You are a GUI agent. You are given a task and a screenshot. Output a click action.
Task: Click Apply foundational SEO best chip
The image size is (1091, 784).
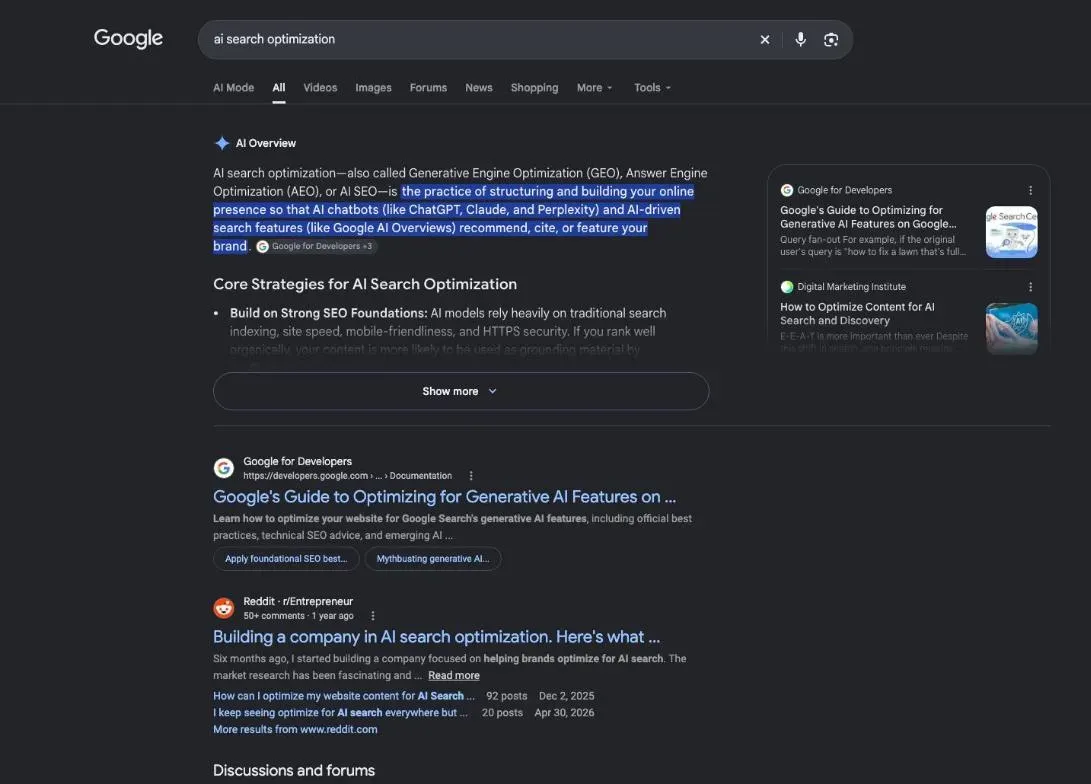(x=286, y=559)
